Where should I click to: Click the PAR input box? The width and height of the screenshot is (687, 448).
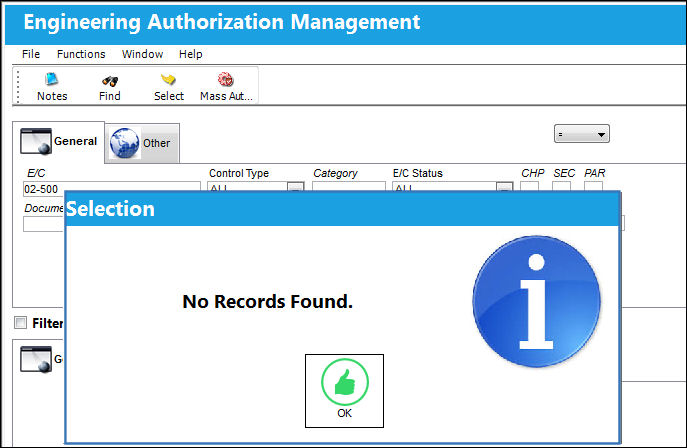click(593, 187)
